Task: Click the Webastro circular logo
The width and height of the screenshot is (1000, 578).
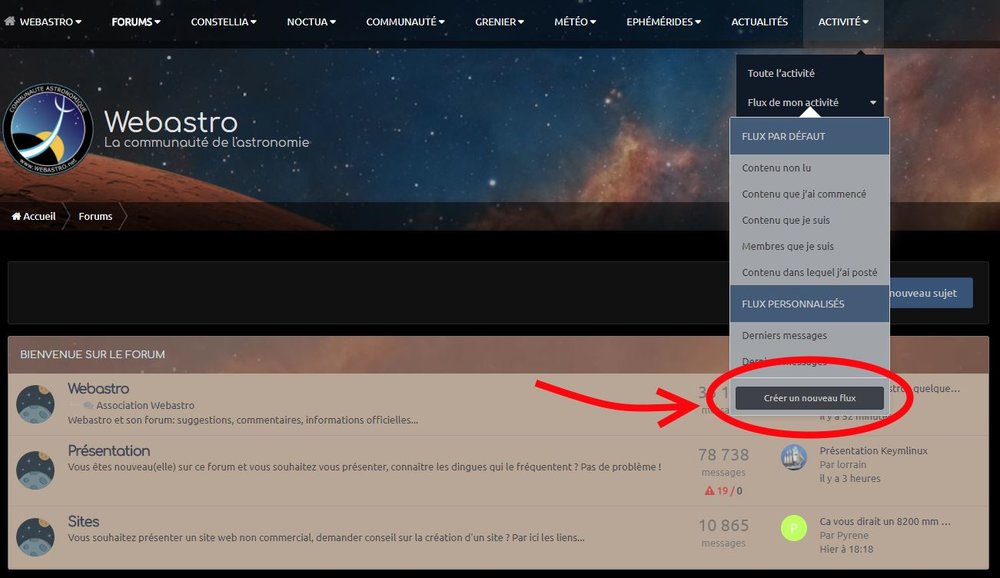Action: pos(48,129)
